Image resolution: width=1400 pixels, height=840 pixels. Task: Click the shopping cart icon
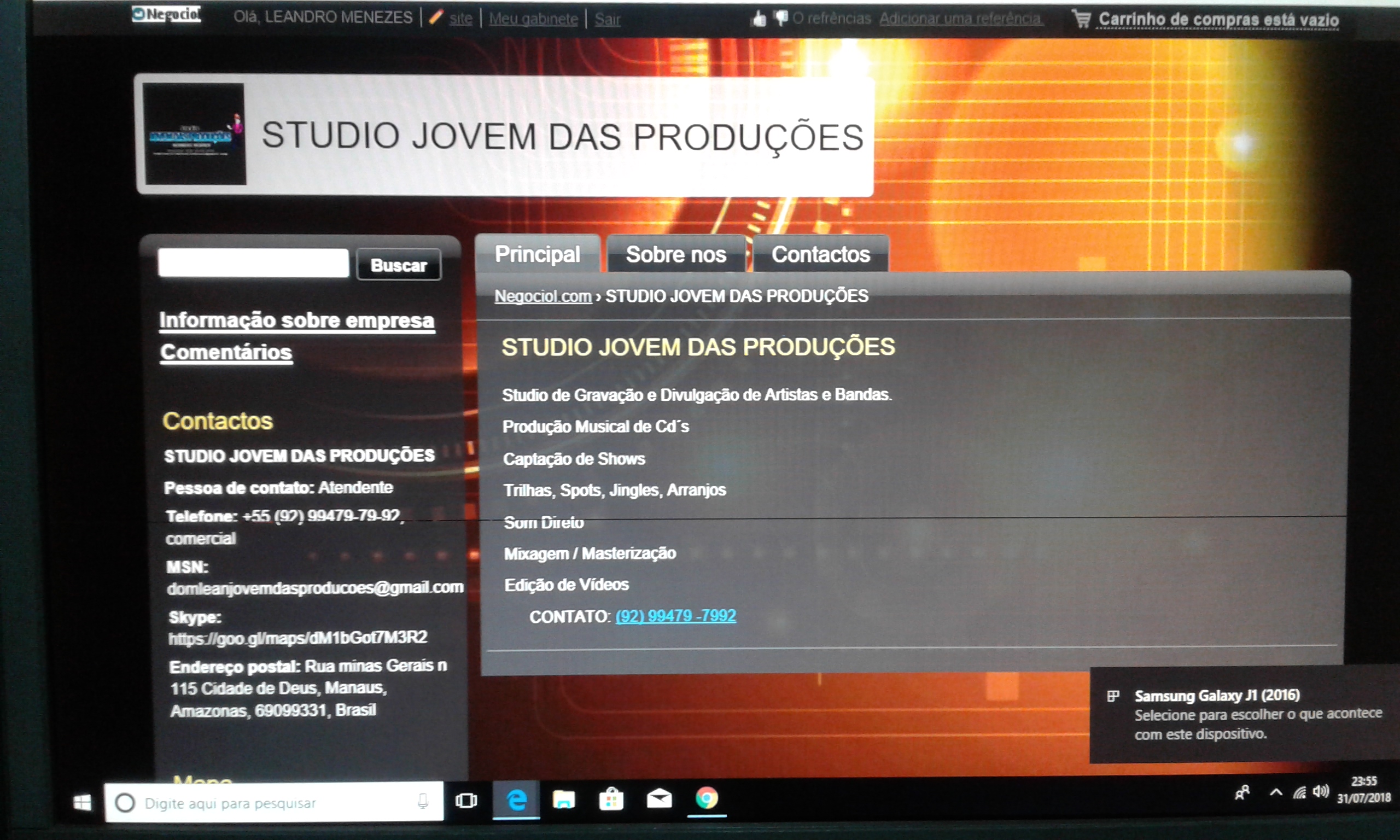[x=1081, y=19]
